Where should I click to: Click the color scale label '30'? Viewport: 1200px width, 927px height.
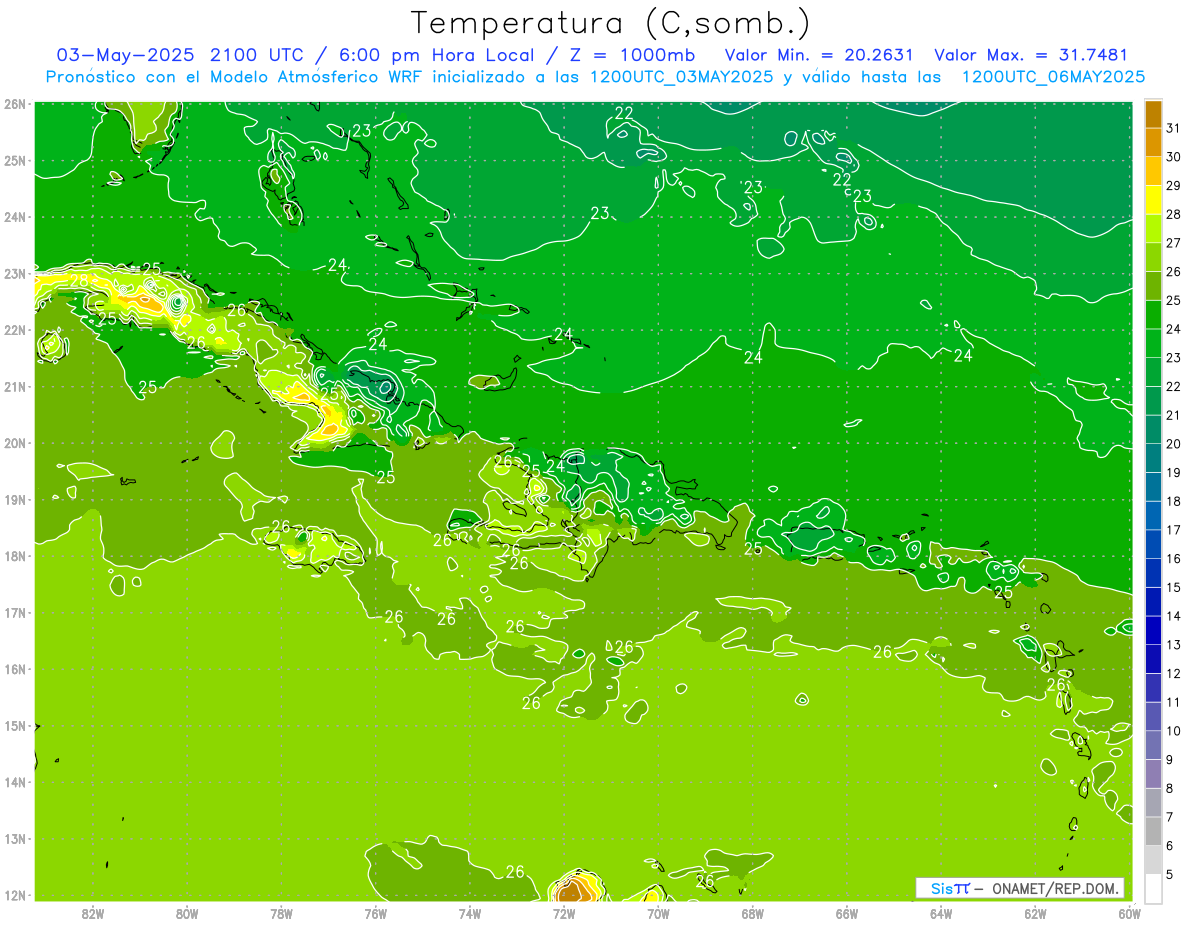[x=1173, y=157]
